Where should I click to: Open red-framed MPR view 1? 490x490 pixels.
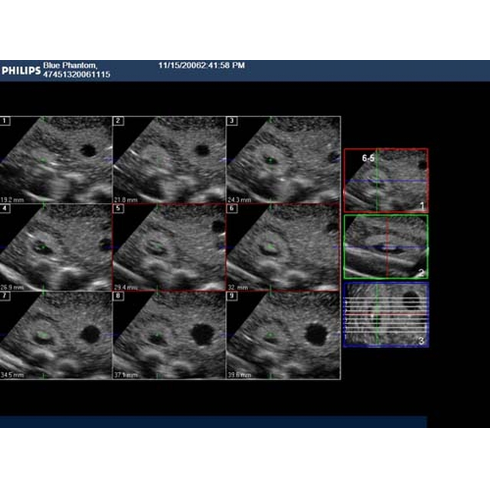coord(386,180)
